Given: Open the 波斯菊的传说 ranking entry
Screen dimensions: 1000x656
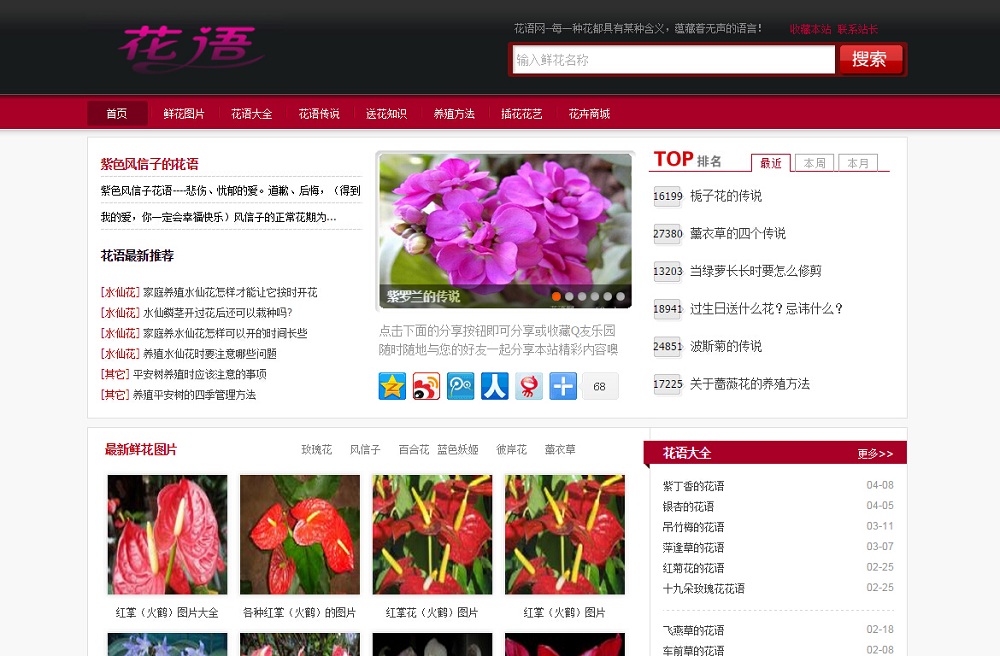Looking at the screenshot, I should click(x=726, y=346).
